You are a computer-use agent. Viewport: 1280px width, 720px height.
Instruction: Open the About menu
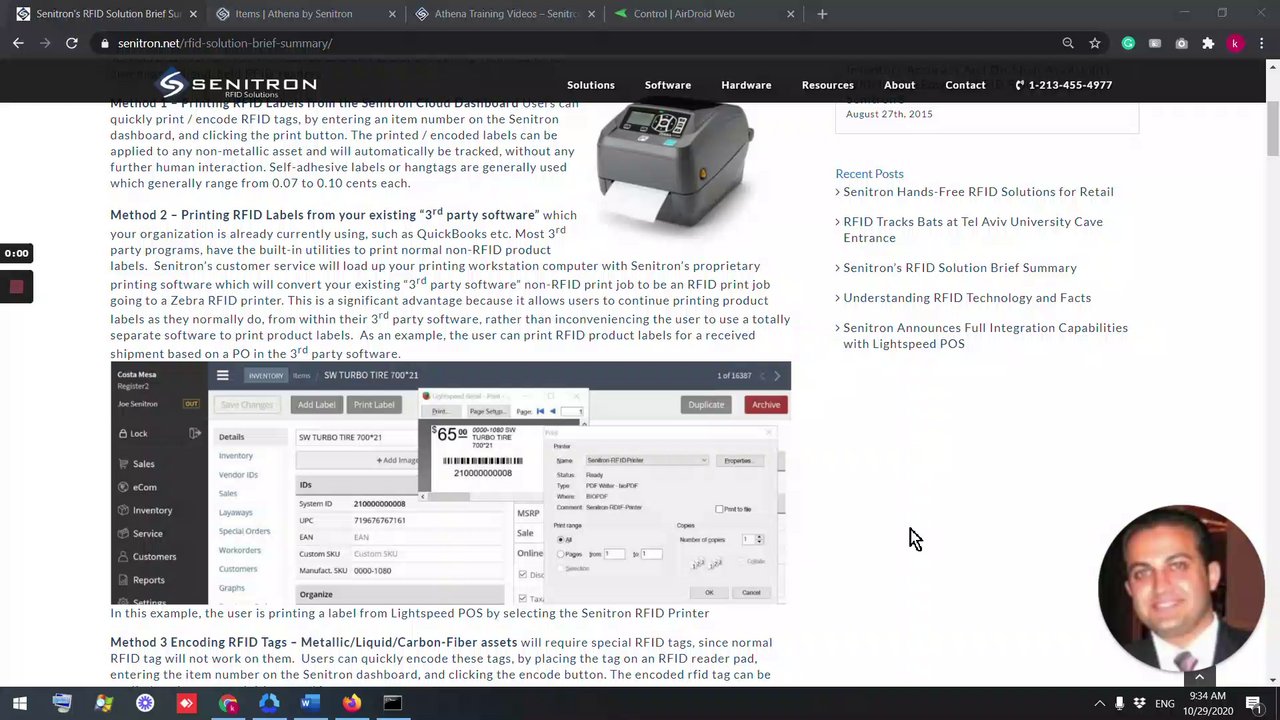tap(899, 85)
